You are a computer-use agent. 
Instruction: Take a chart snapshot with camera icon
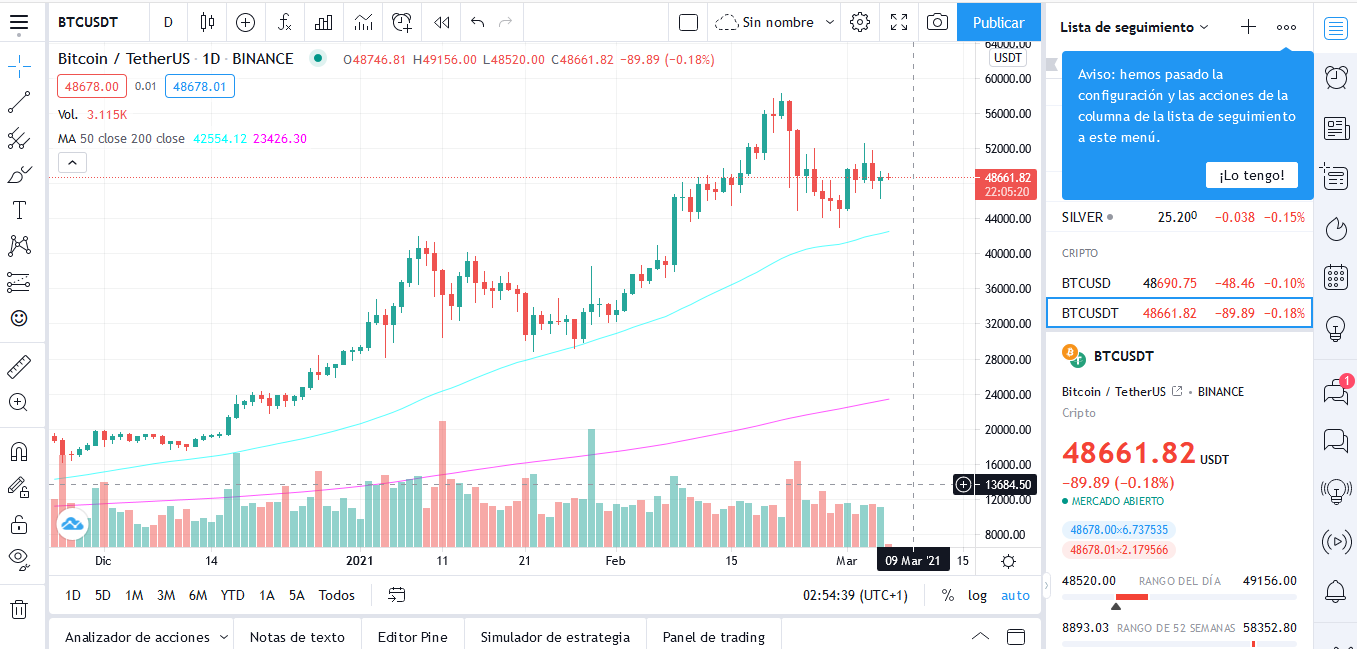[937, 22]
